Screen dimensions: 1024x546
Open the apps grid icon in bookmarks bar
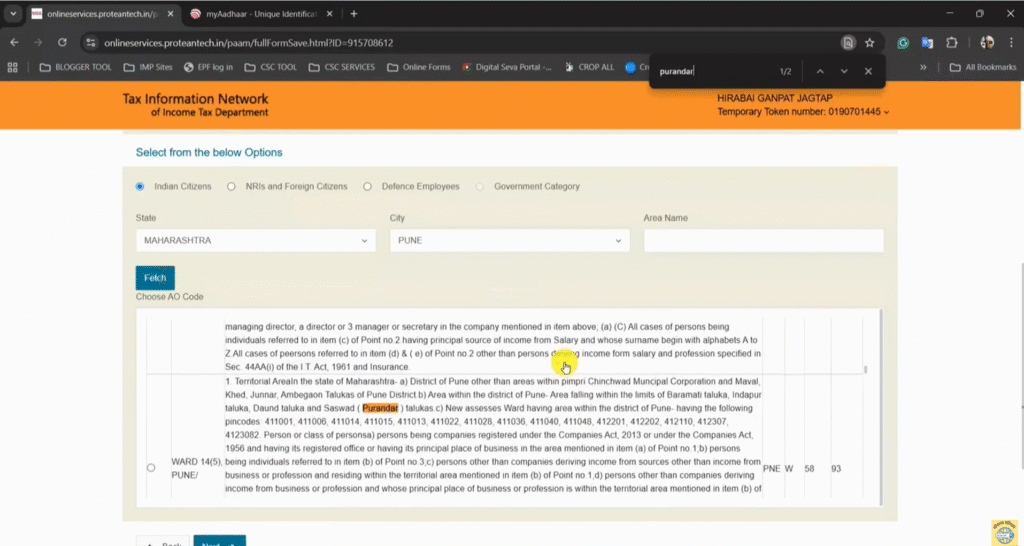(13, 67)
